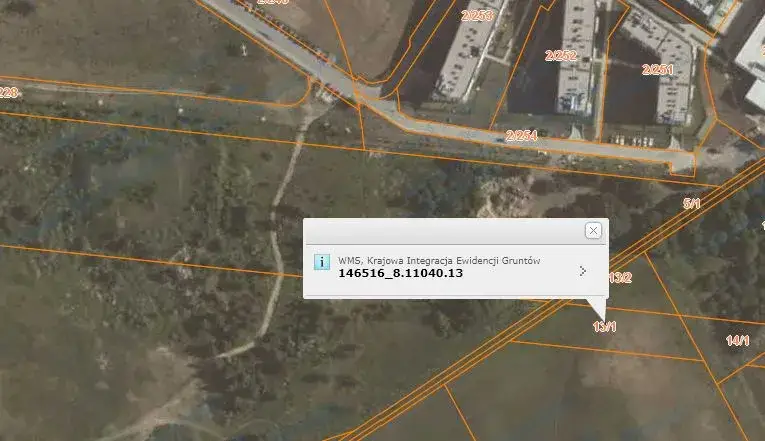Select parcel ID 146516_8.11040.13 text
This screenshot has height=441, width=765.
[x=400, y=273]
